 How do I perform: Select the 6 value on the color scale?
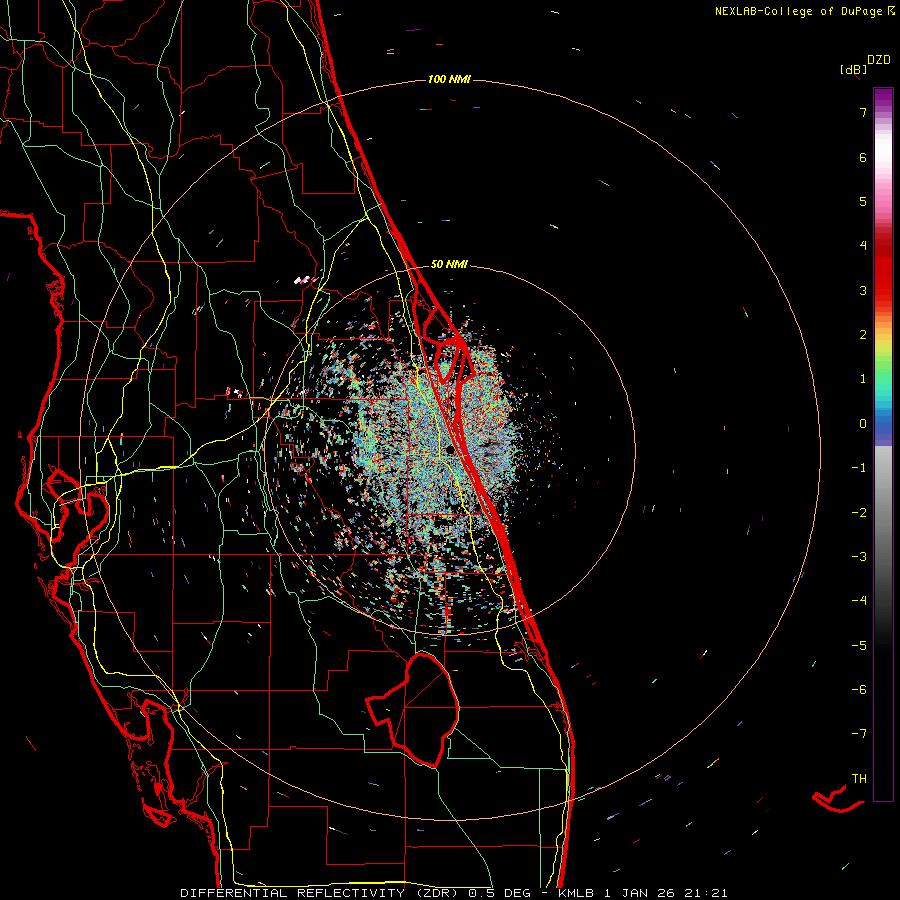coord(863,157)
